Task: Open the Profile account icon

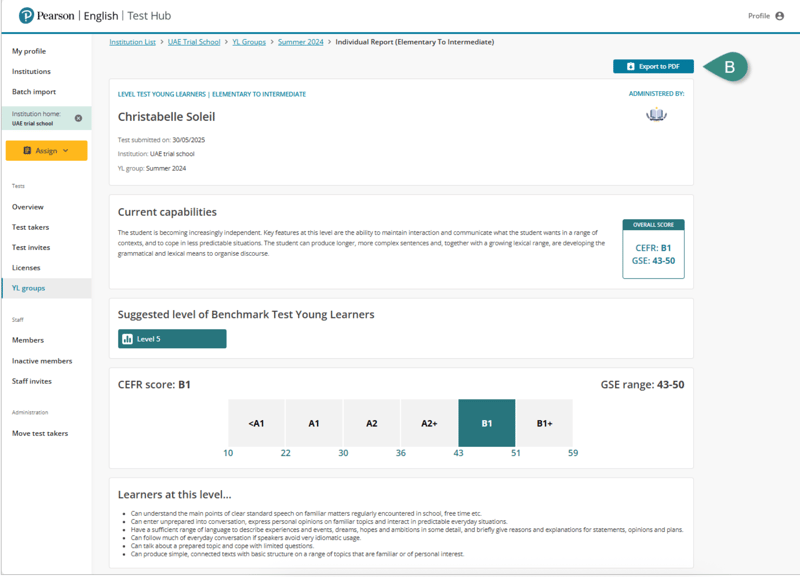Action: 779,16
